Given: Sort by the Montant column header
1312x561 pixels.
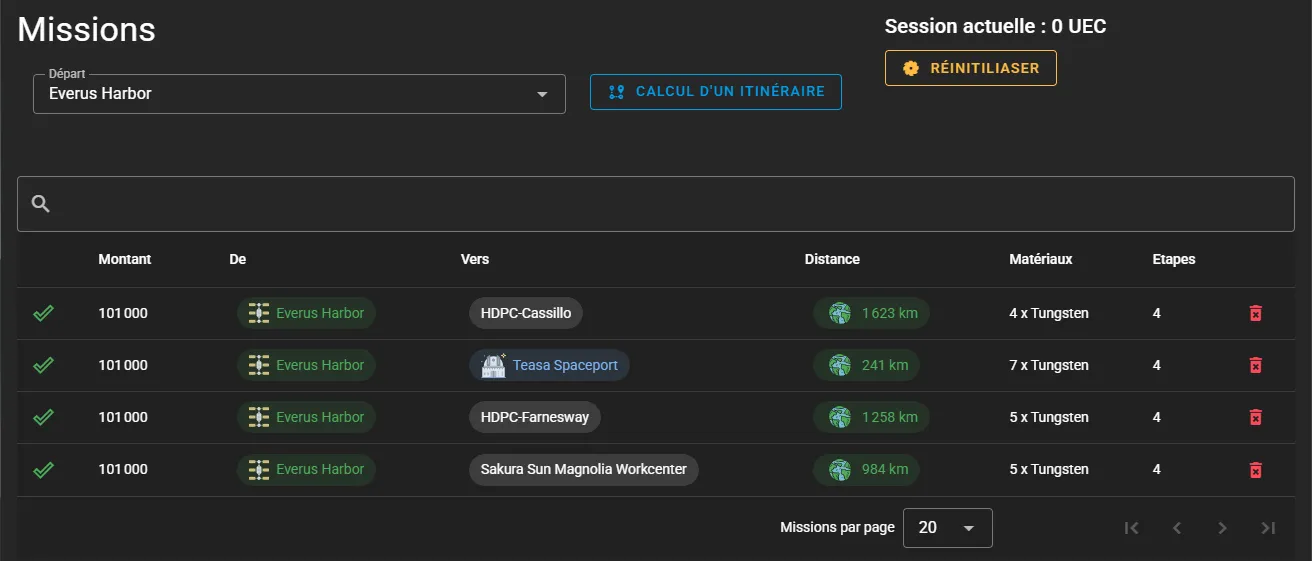Looking at the screenshot, I should [125, 259].
